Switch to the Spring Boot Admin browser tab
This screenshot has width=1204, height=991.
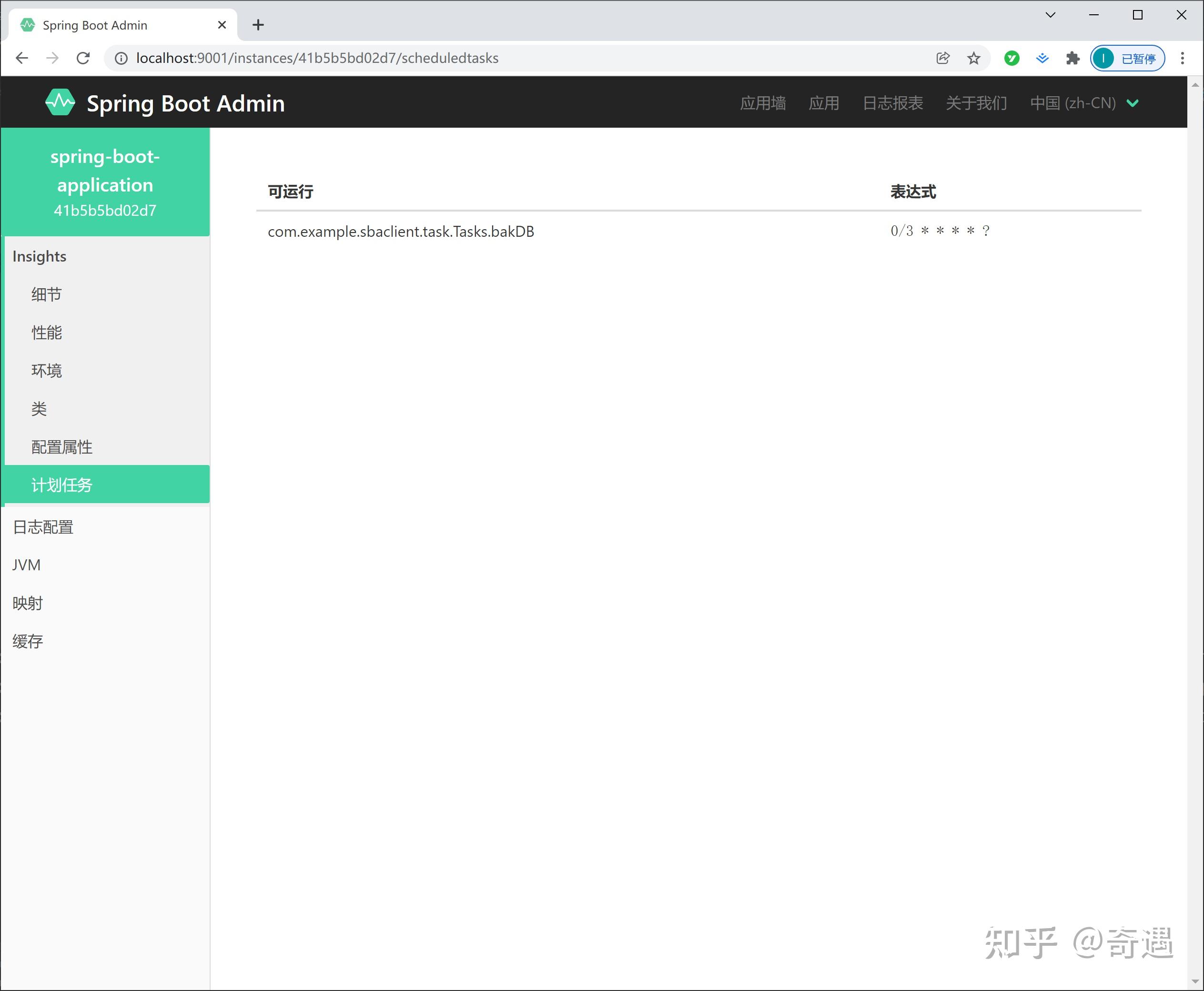(94, 25)
